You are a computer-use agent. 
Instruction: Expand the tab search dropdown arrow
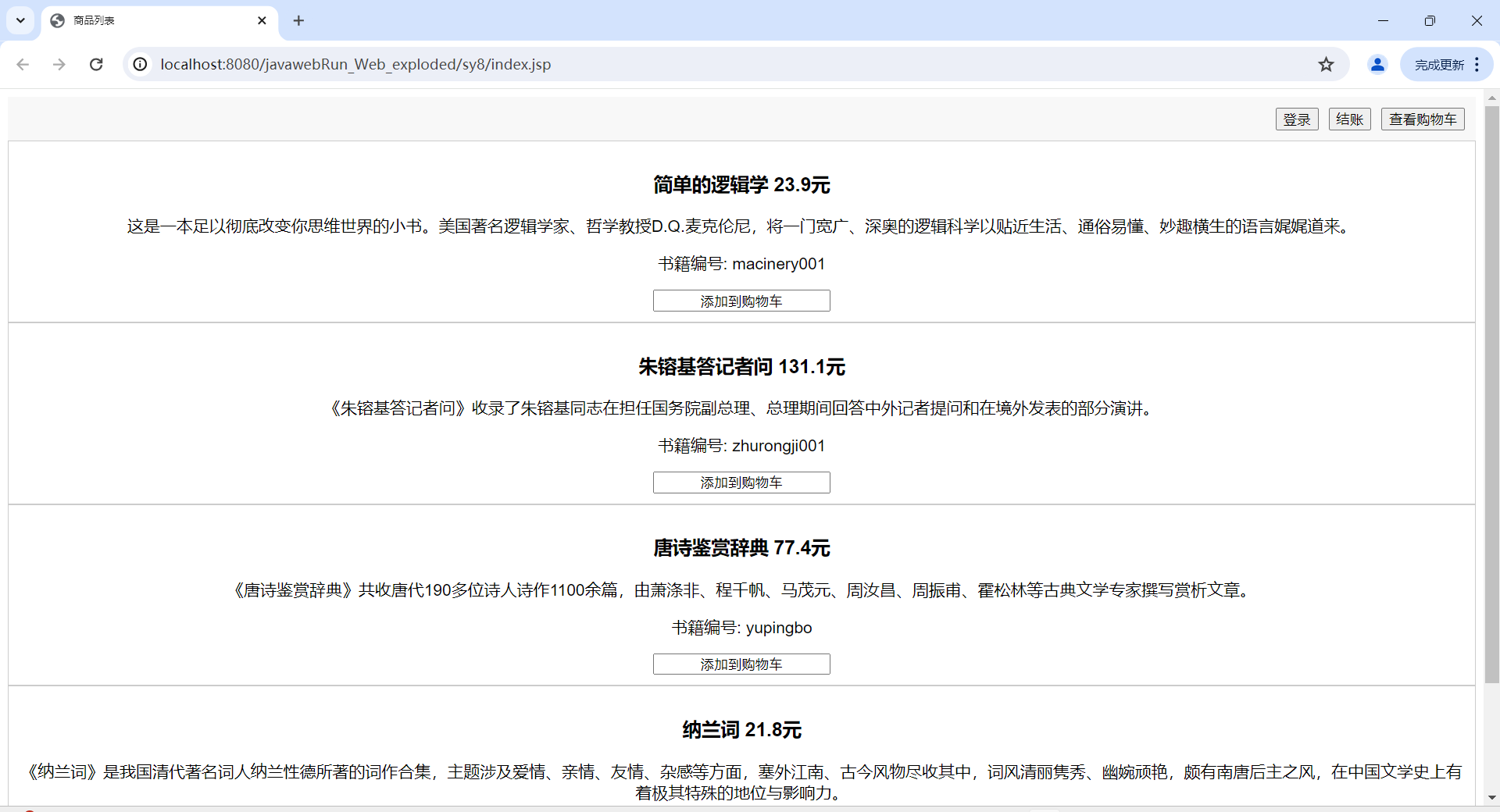(x=20, y=20)
